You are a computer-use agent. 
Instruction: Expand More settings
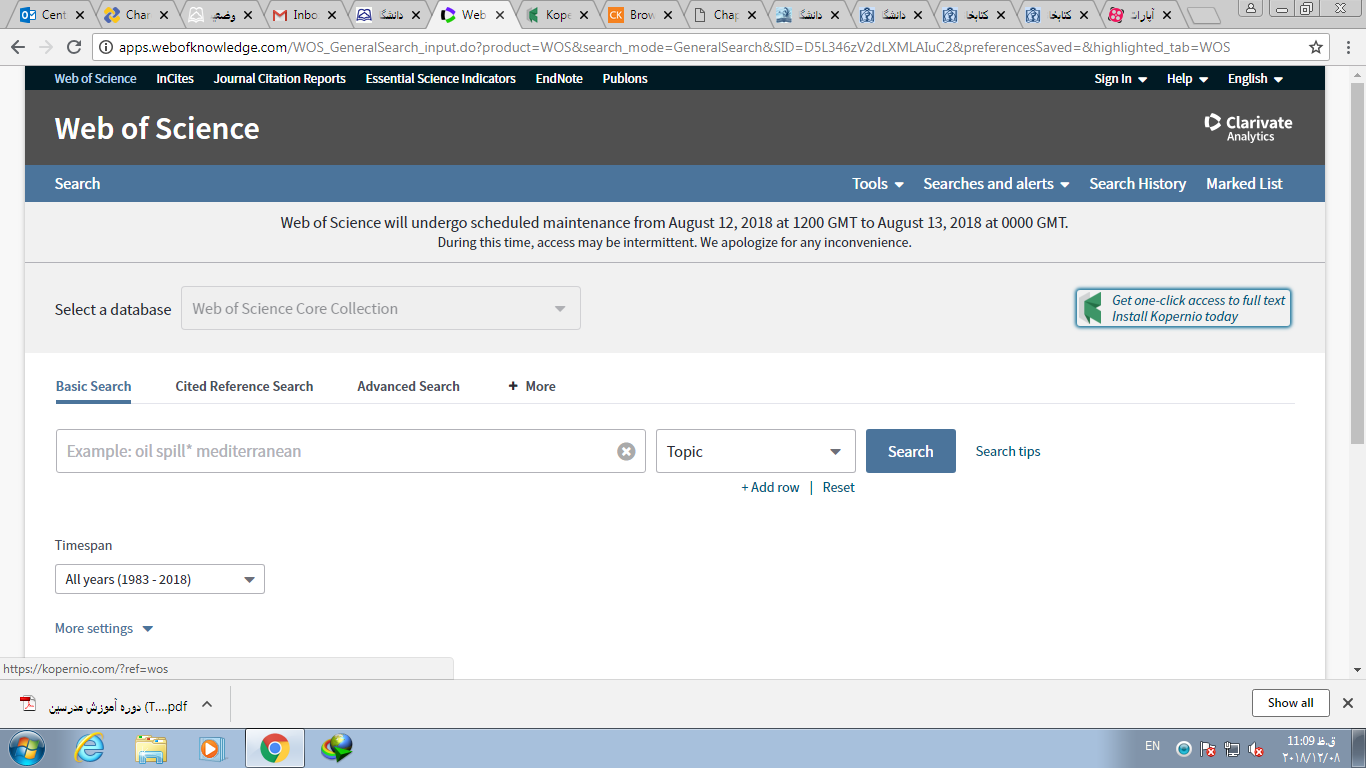104,628
